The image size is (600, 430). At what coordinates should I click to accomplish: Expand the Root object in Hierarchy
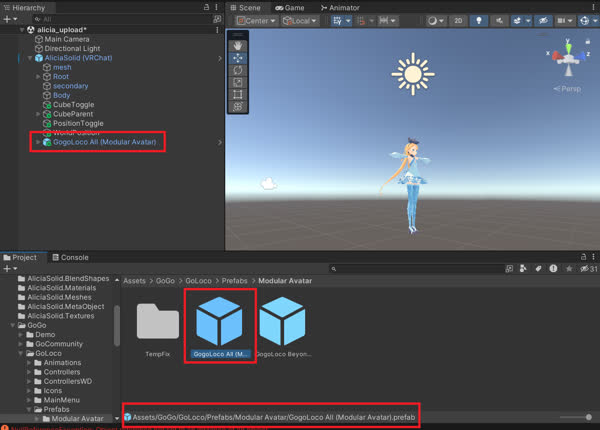38,76
